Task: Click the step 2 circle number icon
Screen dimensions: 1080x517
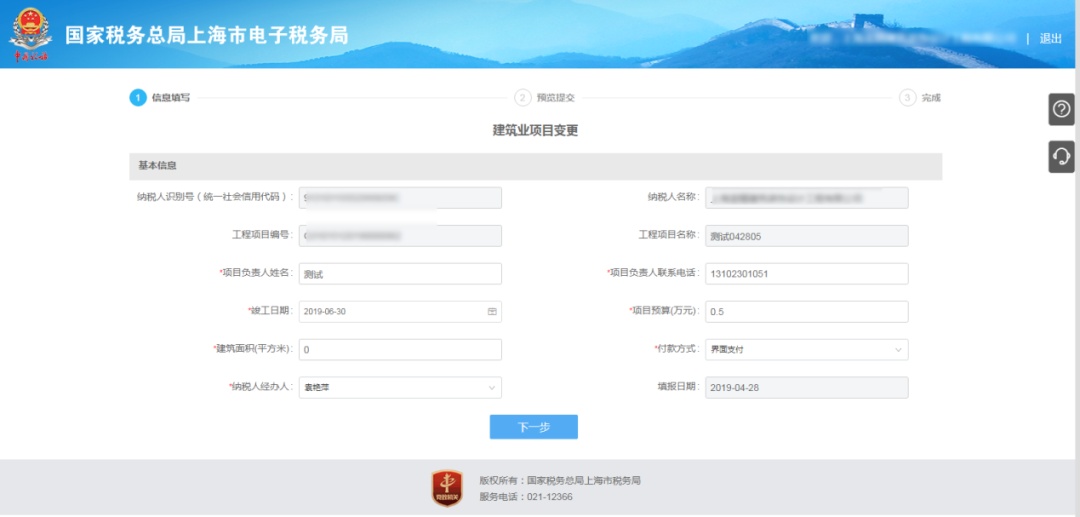Action: click(x=522, y=98)
